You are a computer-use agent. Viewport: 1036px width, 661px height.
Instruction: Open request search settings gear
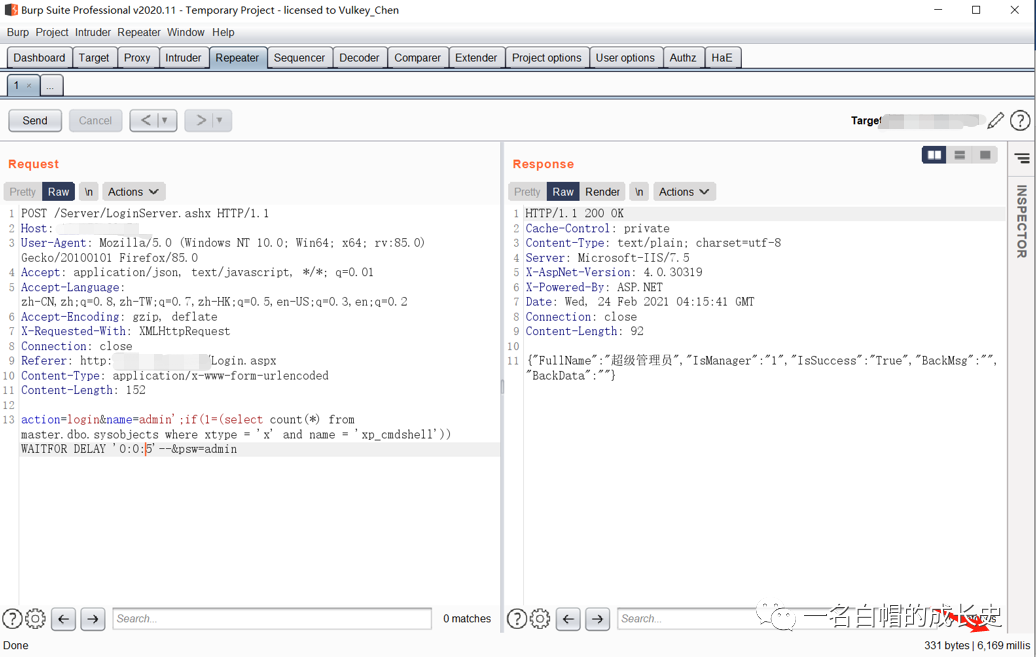tap(35, 619)
